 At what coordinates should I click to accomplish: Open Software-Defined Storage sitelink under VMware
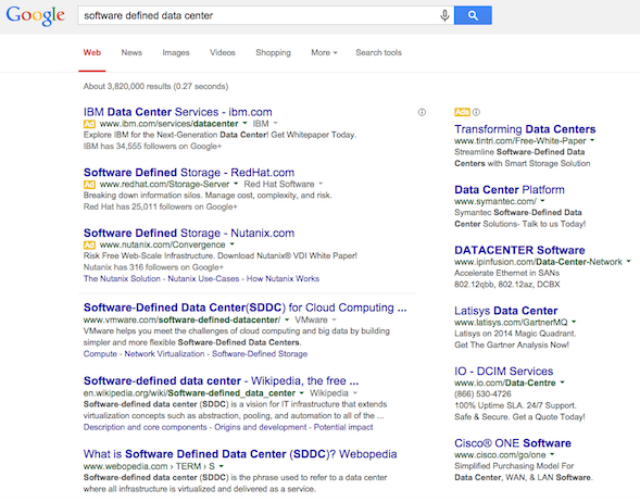(260, 354)
